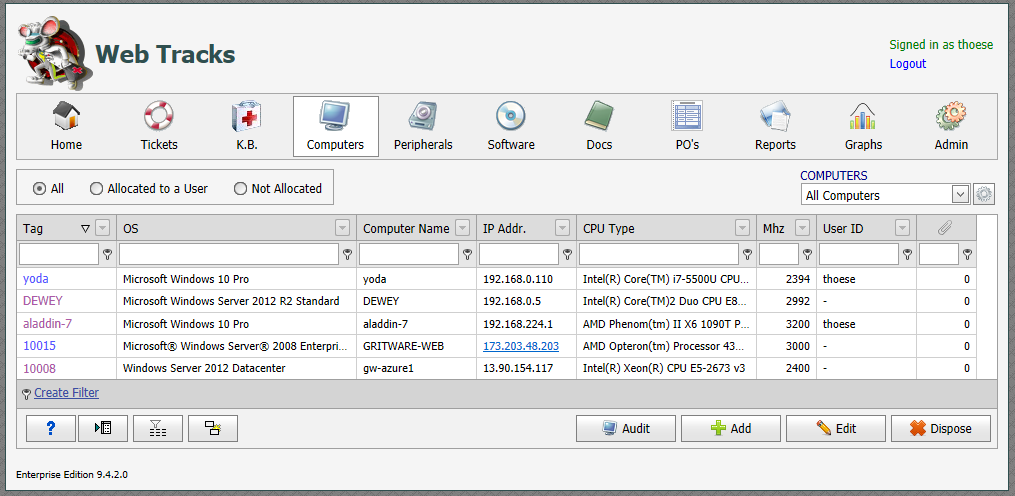Image resolution: width=1015 pixels, height=496 pixels.
Task: Click the Windows Server 2012 Datacenter cell
Action: pyautogui.click(x=237, y=368)
